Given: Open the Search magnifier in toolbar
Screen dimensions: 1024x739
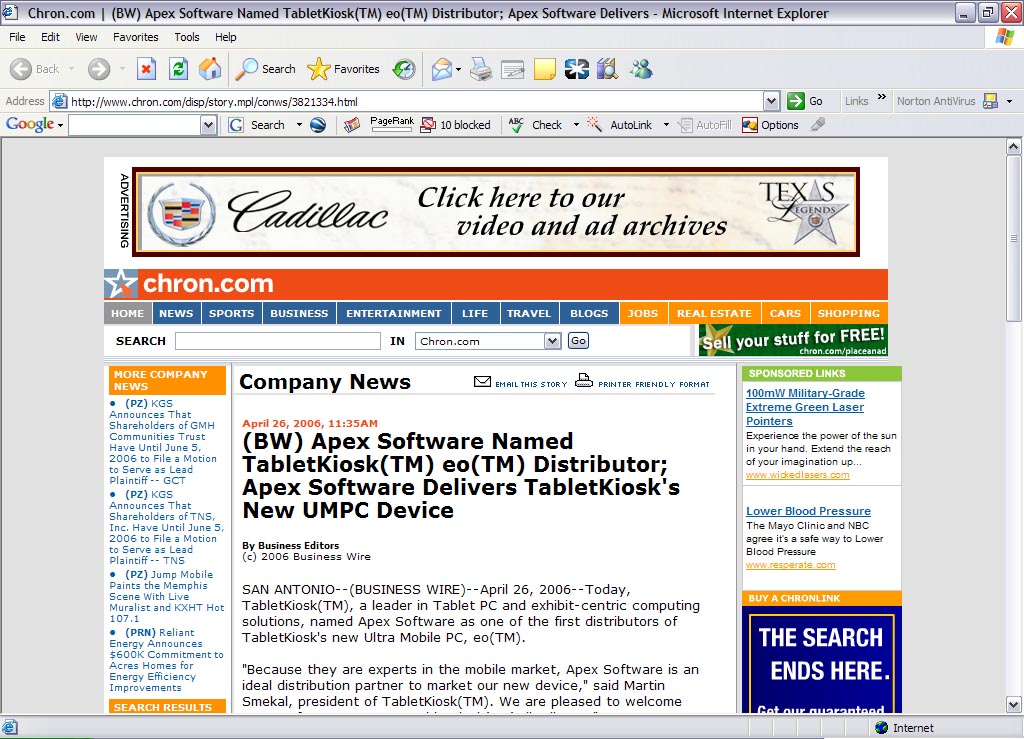Looking at the screenshot, I should click(264, 69).
